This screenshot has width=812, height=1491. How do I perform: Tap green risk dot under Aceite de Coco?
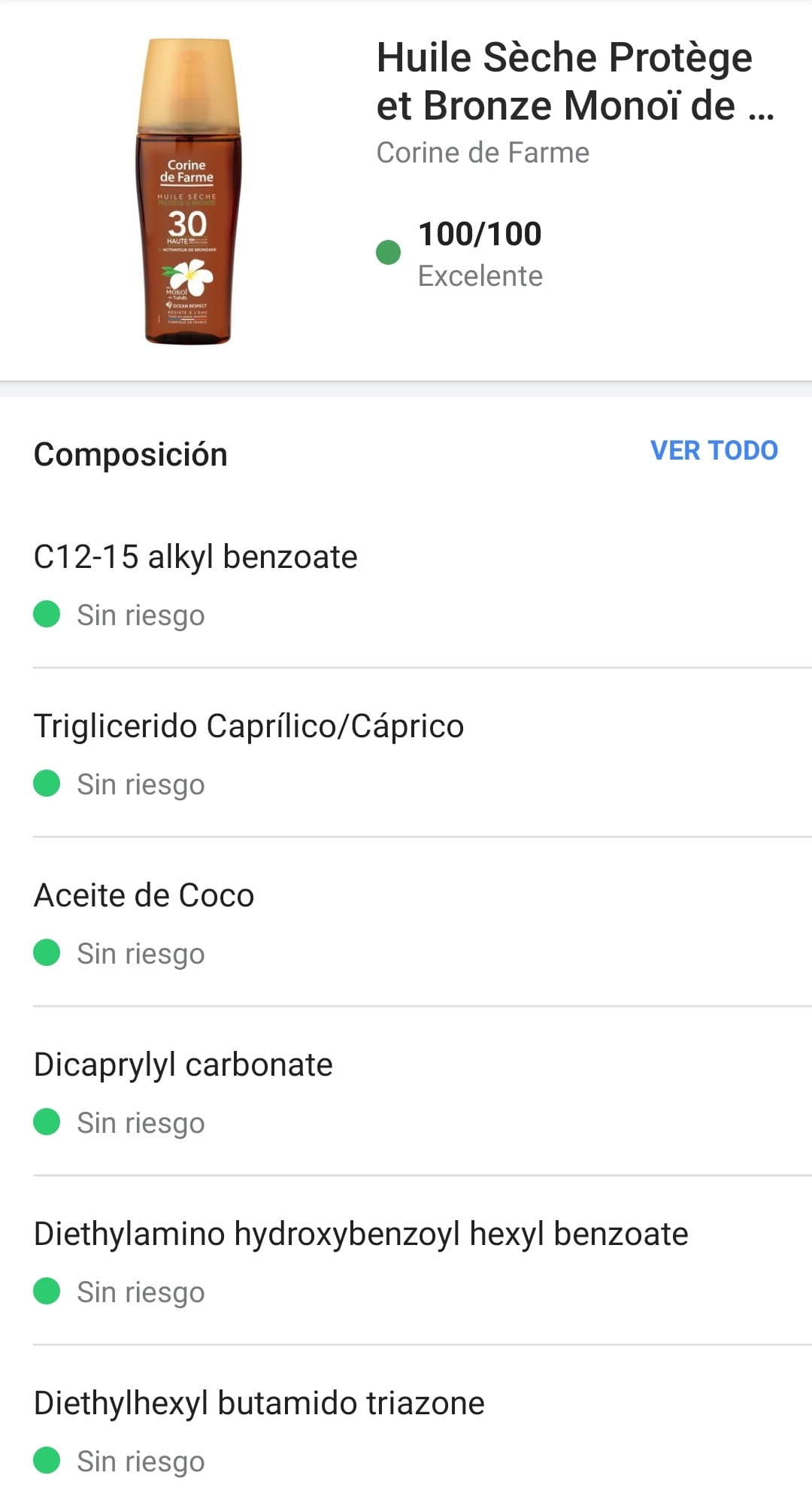47,952
